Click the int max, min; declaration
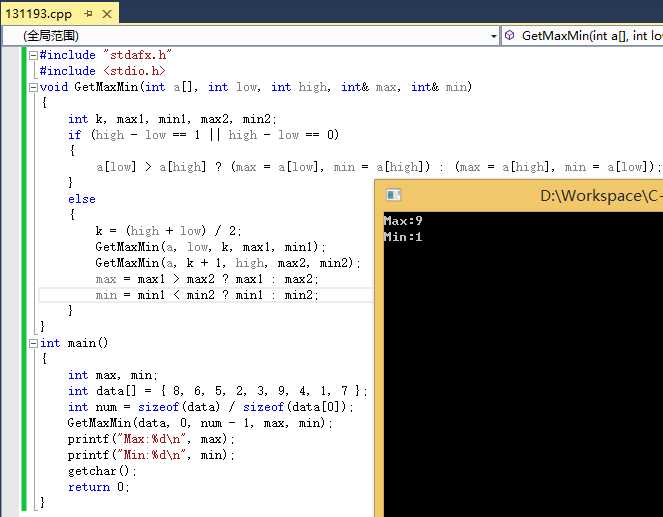 [113, 375]
